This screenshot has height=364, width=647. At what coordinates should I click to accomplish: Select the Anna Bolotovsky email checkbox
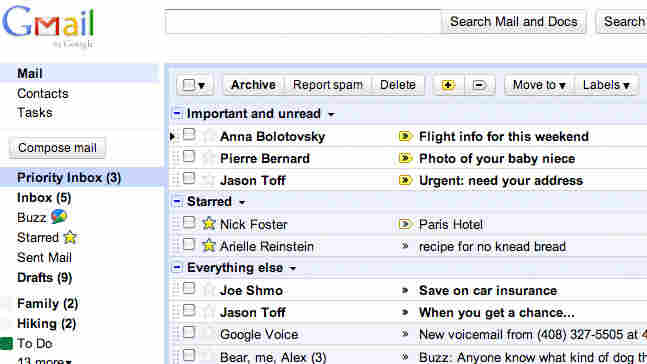[189, 134]
